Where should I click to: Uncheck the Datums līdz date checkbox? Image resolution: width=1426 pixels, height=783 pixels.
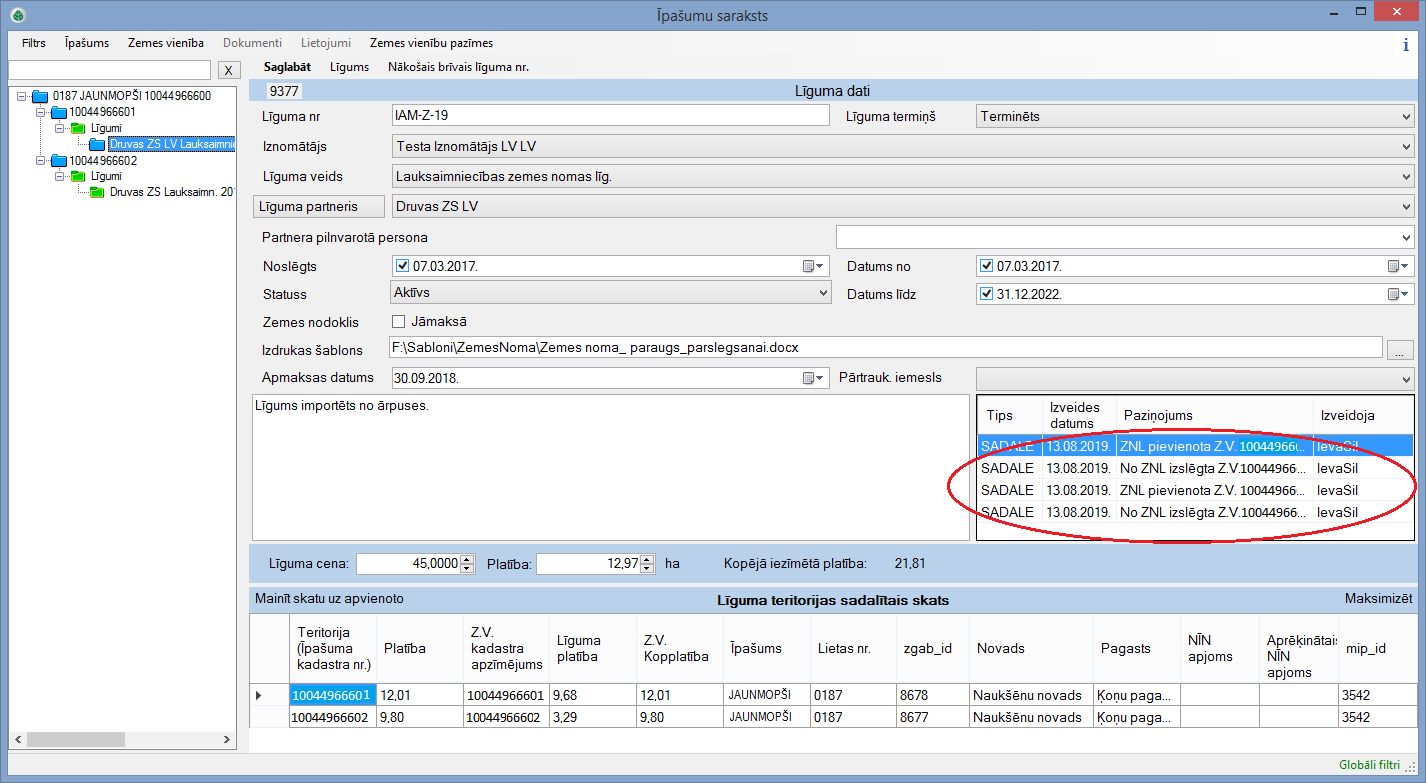click(986, 295)
